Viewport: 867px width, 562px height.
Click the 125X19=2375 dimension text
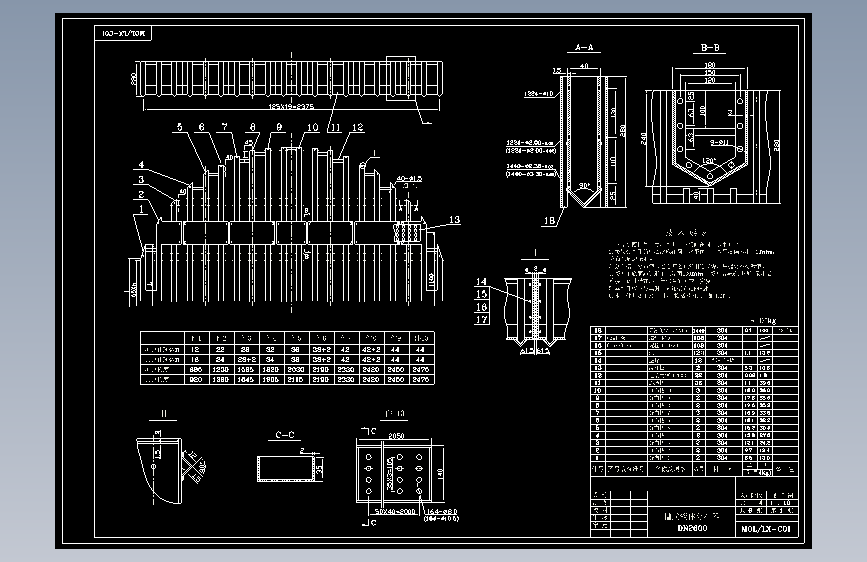click(x=291, y=106)
